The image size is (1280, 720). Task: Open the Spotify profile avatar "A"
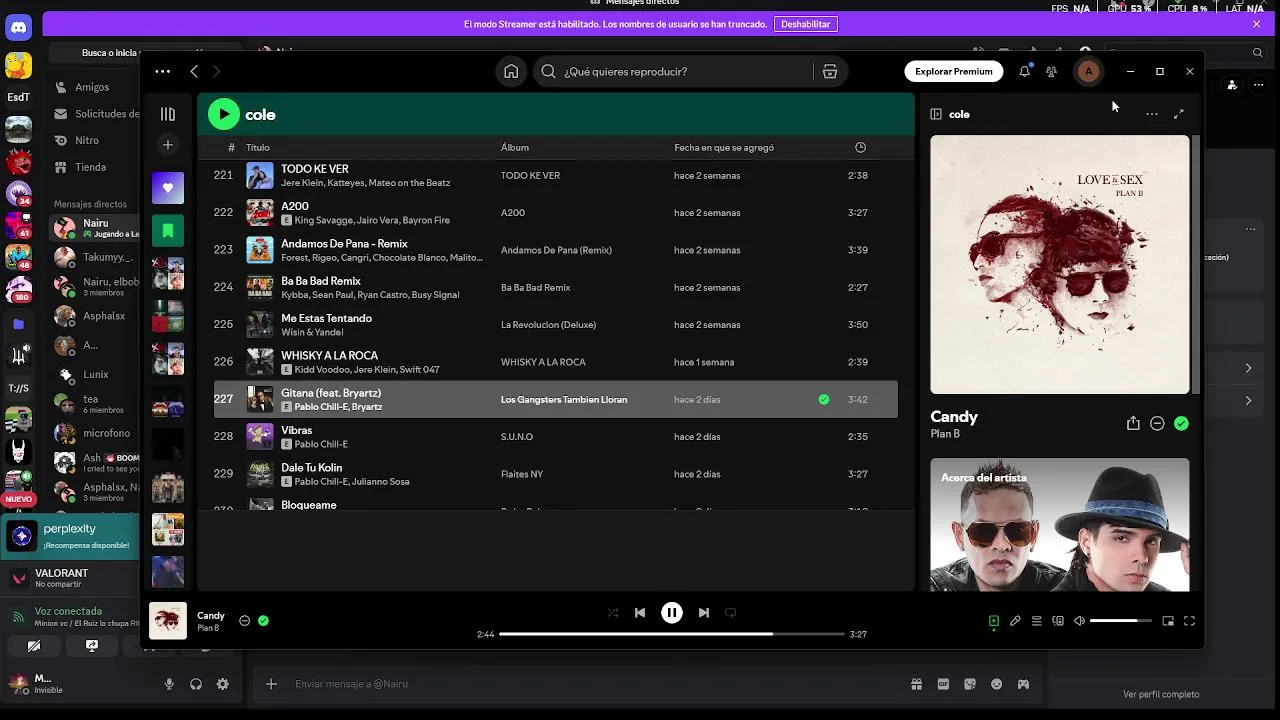click(x=1088, y=71)
